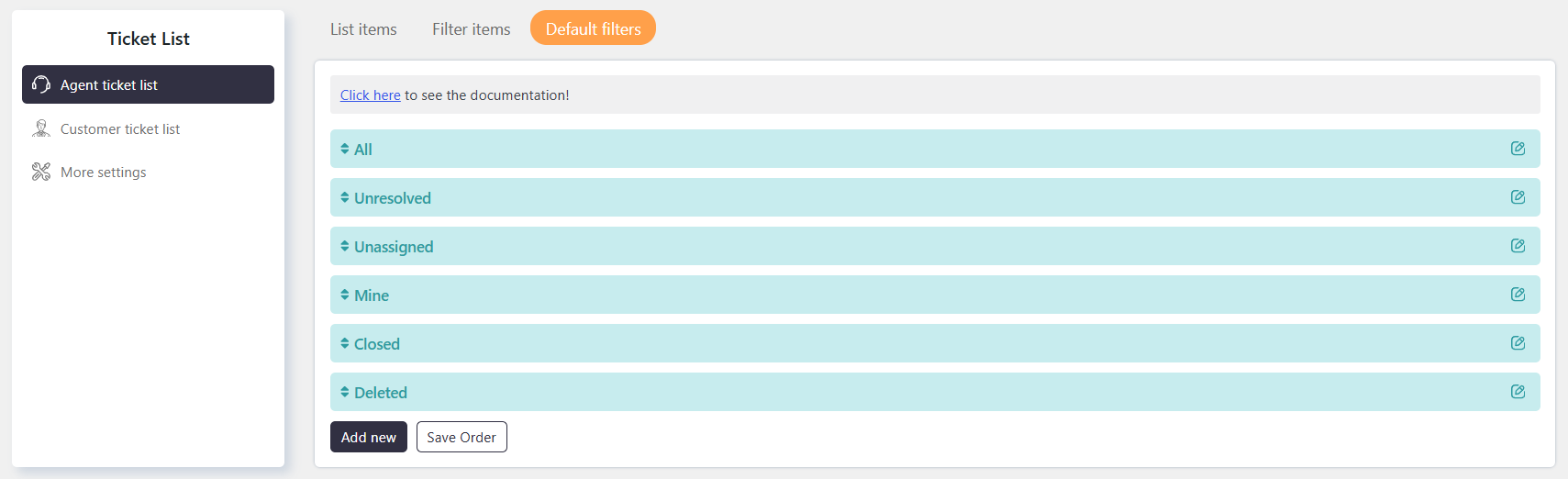The width and height of the screenshot is (1568, 479).
Task: Select the Default filters tab
Action: 593,28
